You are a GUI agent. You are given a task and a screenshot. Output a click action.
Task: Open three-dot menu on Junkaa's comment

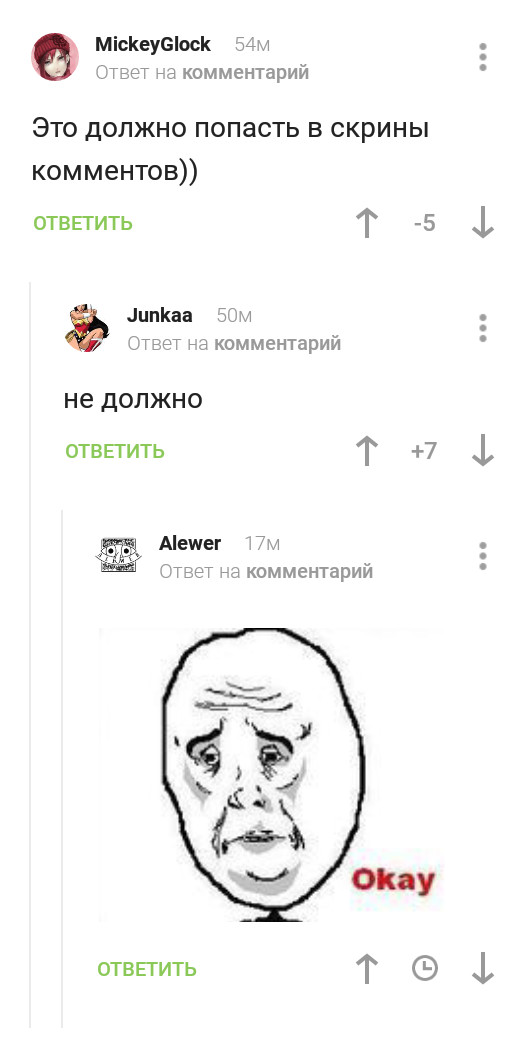[483, 328]
